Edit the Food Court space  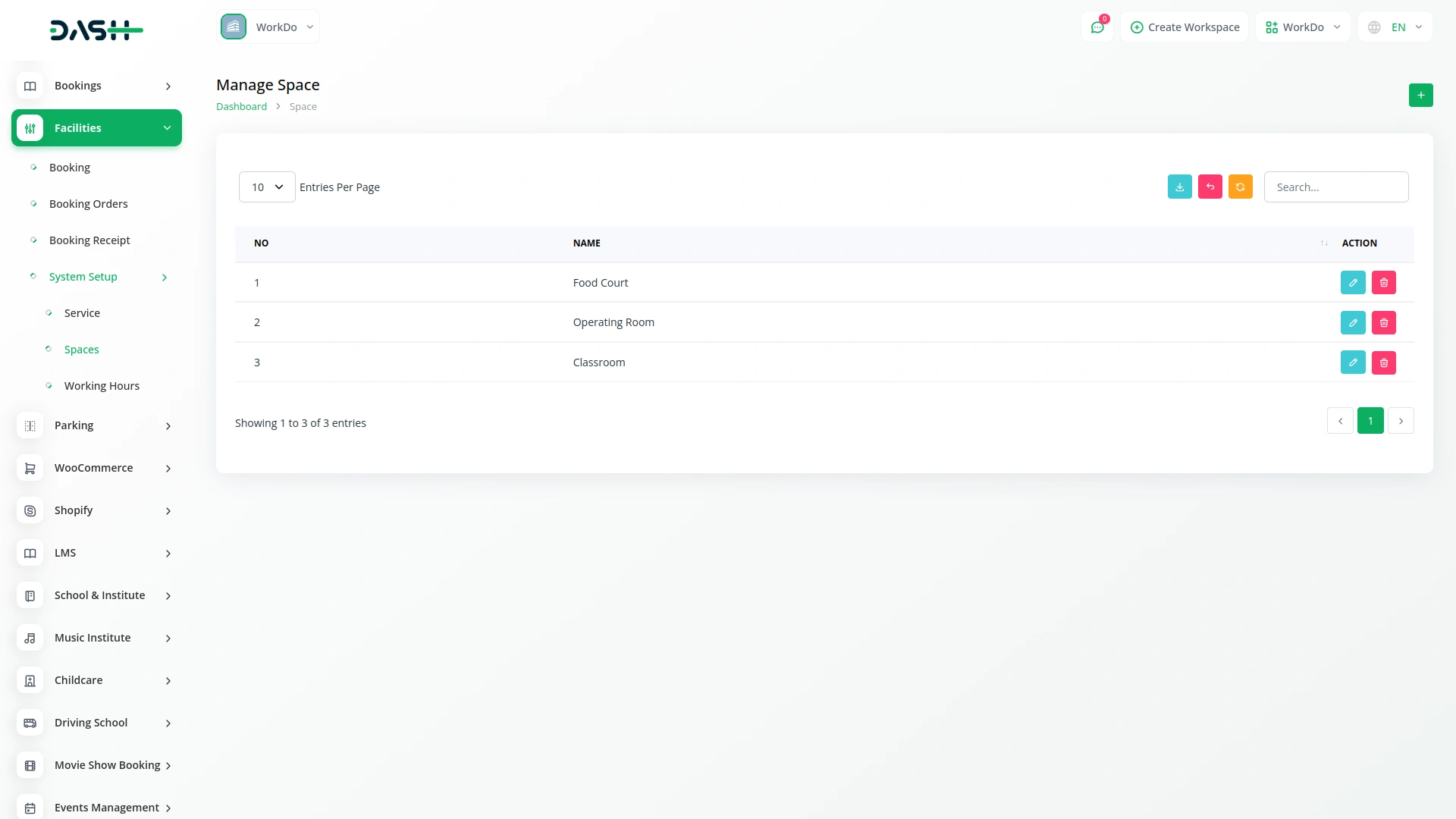1352,283
